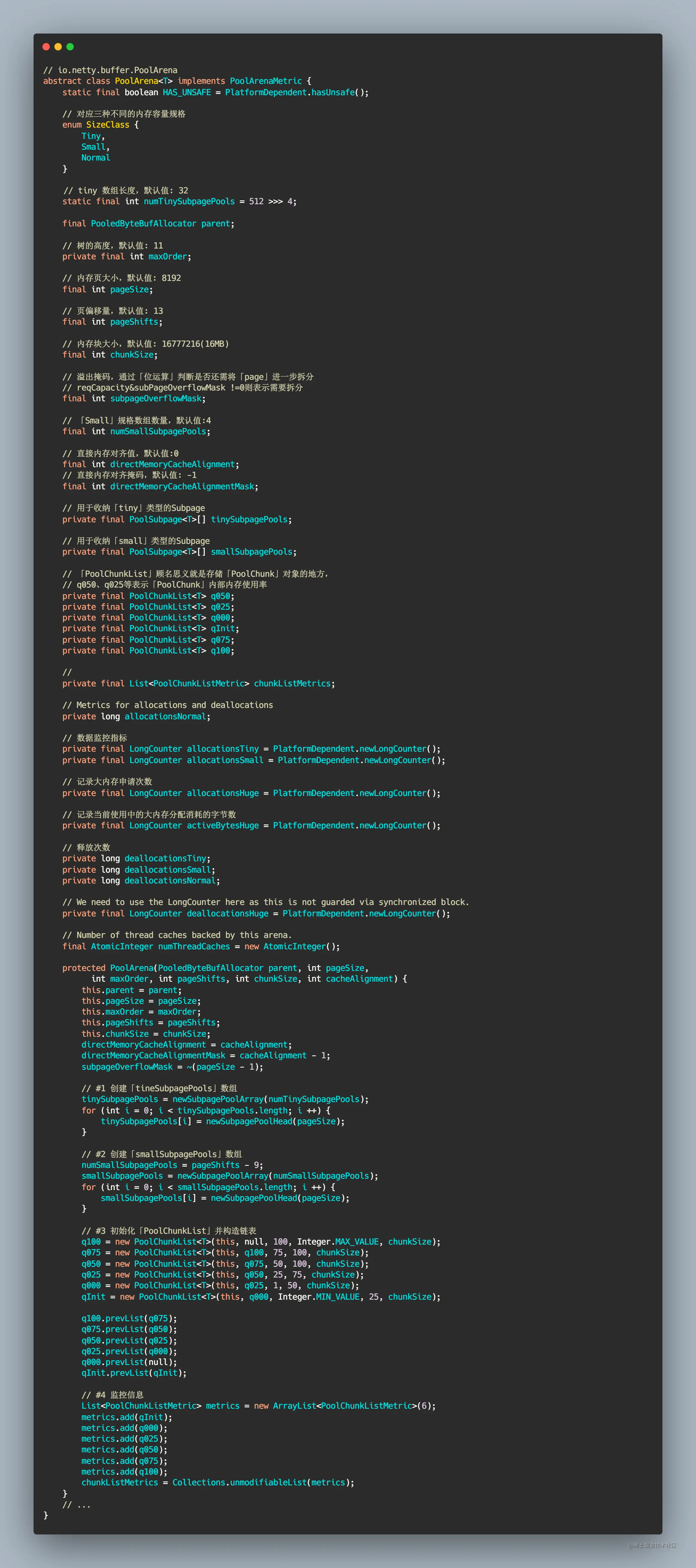This screenshot has width=696, height=1568.
Task: Click 'final int directMemoryCacheAlignment;' field line
Action: [150, 464]
